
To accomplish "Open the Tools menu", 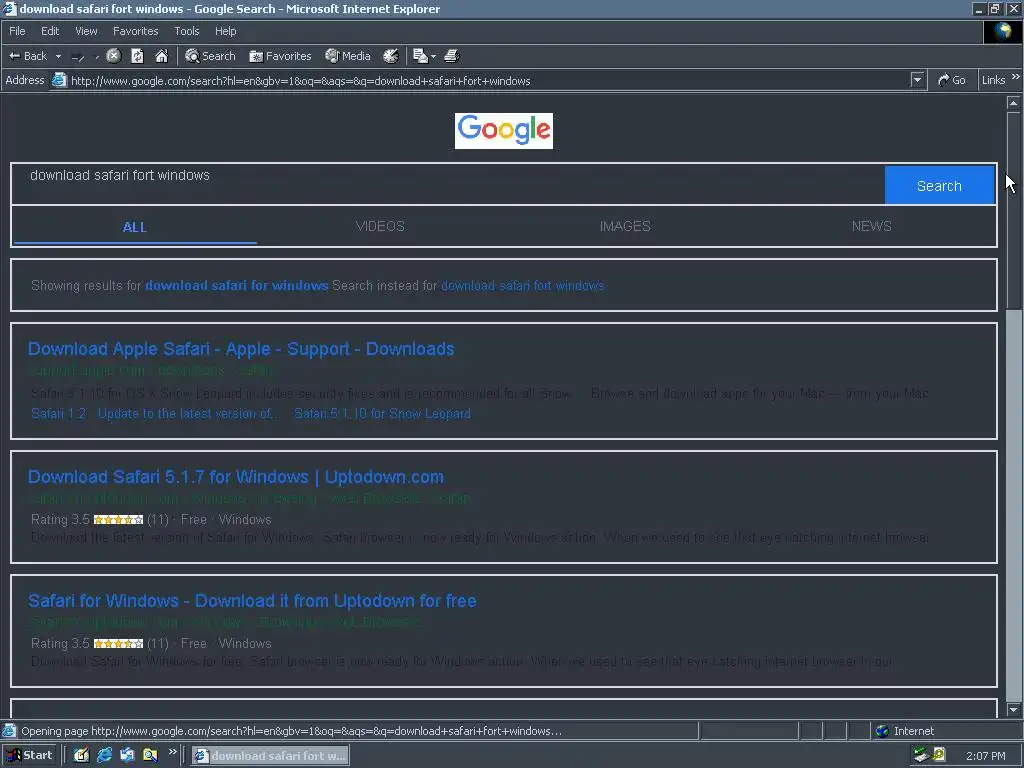I will tap(186, 31).
